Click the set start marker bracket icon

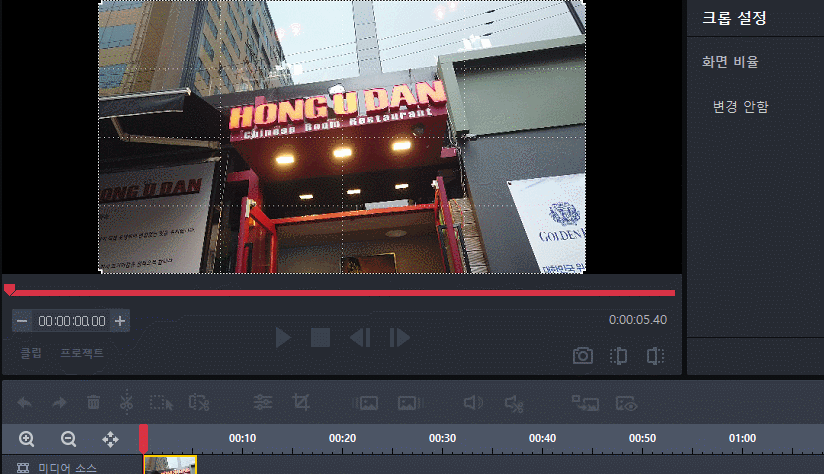[x=619, y=356]
